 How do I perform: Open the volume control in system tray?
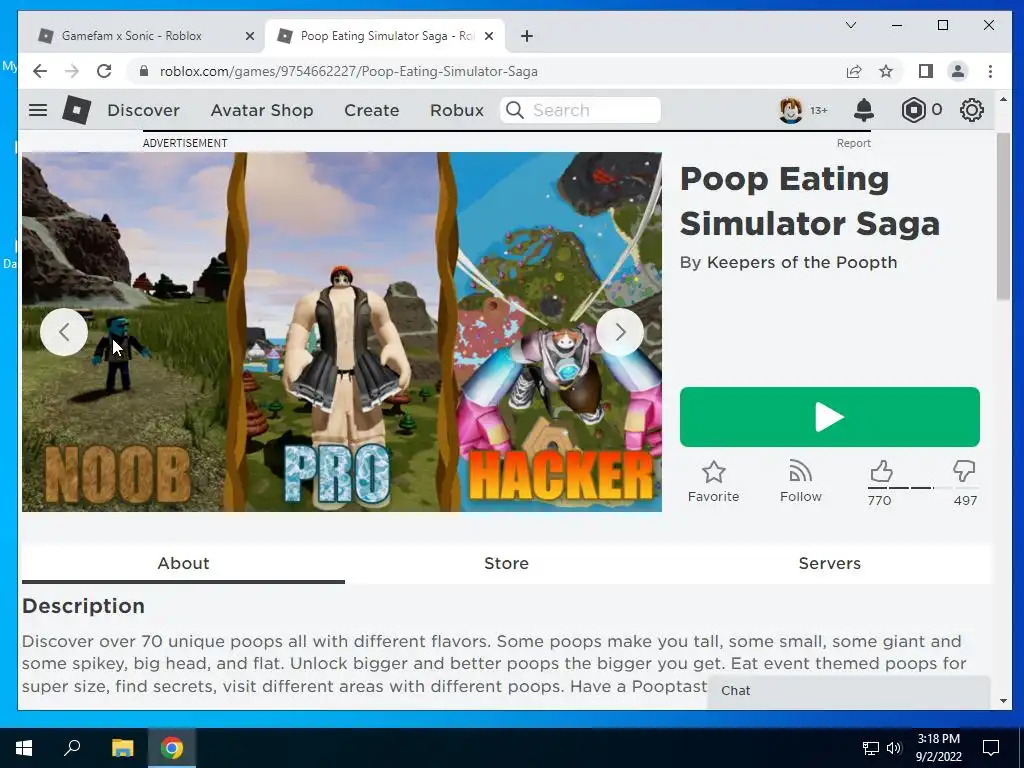[894, 748]
